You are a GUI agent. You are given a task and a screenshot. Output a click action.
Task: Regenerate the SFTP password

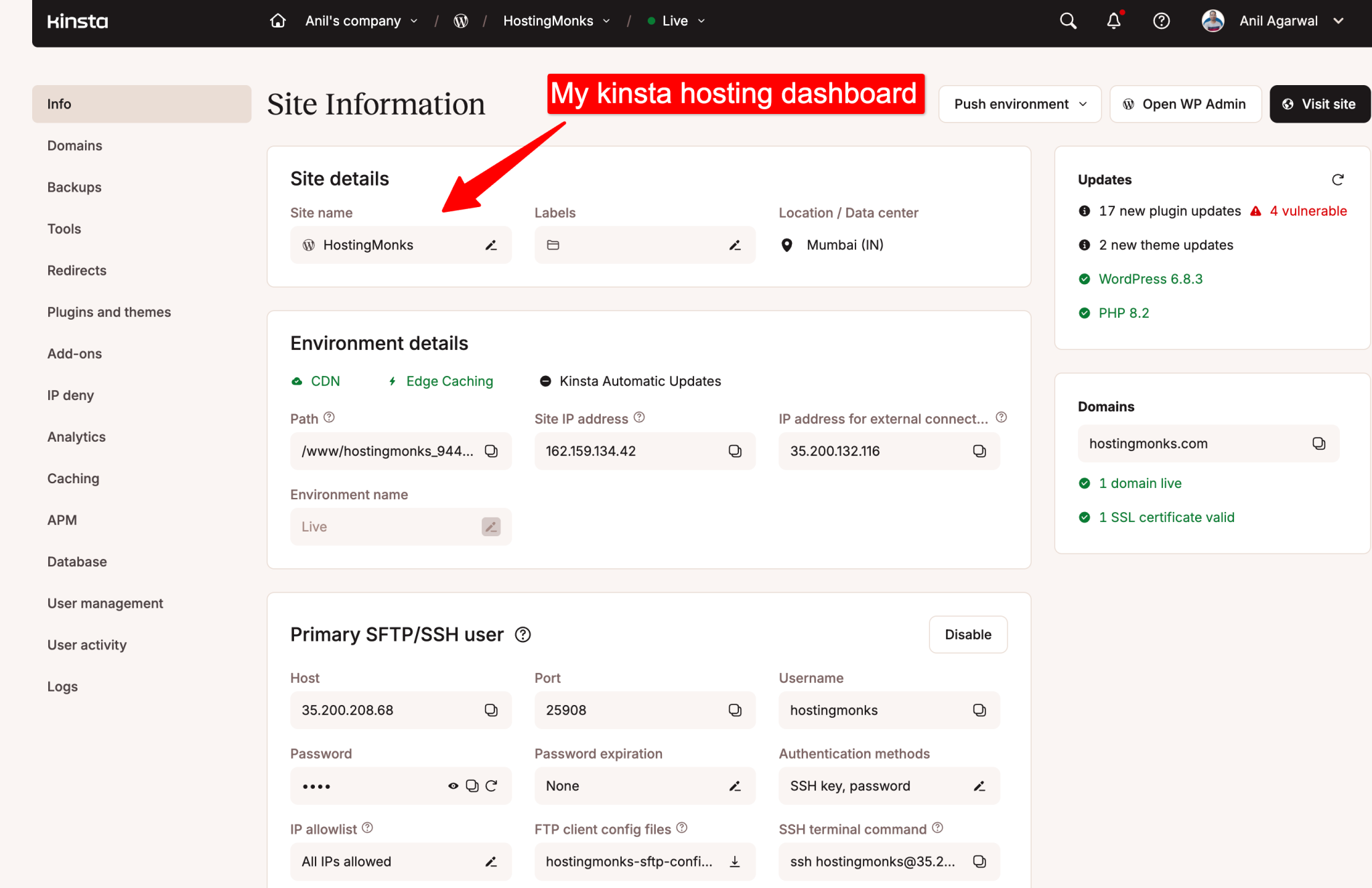pyautogui.click(x=492, y=785)
